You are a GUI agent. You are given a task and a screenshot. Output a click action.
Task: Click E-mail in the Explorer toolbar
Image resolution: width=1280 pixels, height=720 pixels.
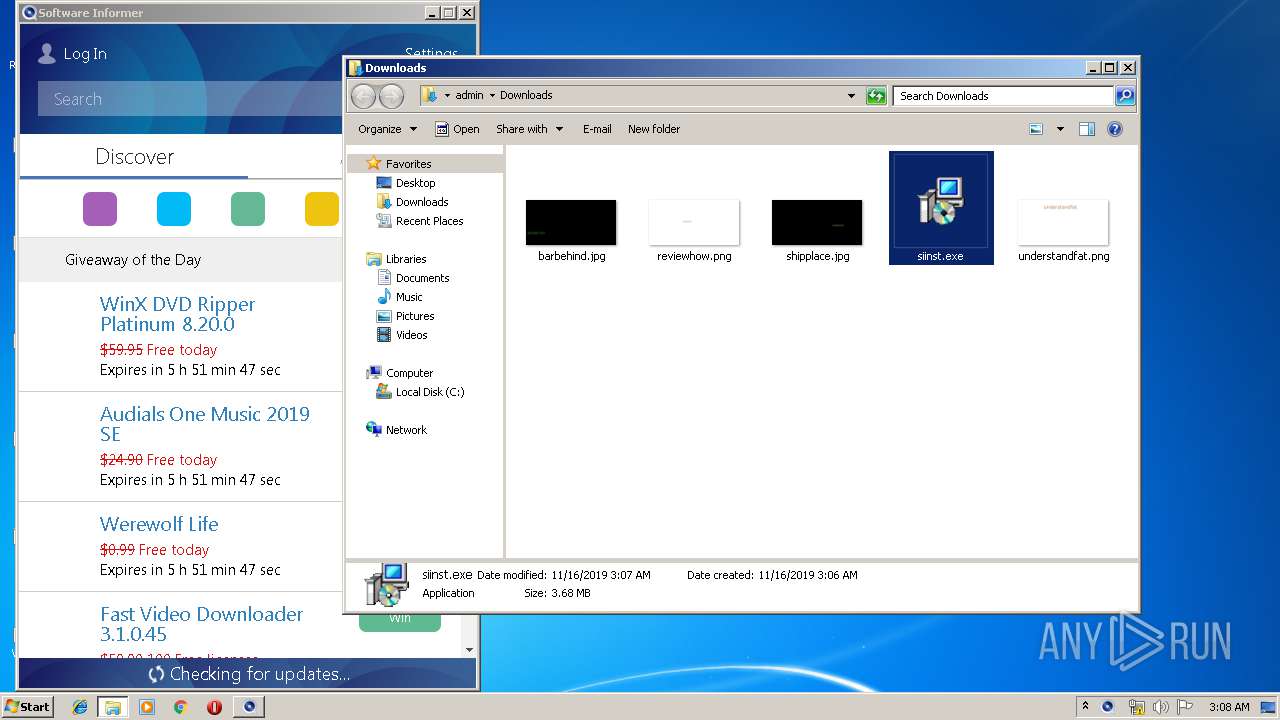597,129
